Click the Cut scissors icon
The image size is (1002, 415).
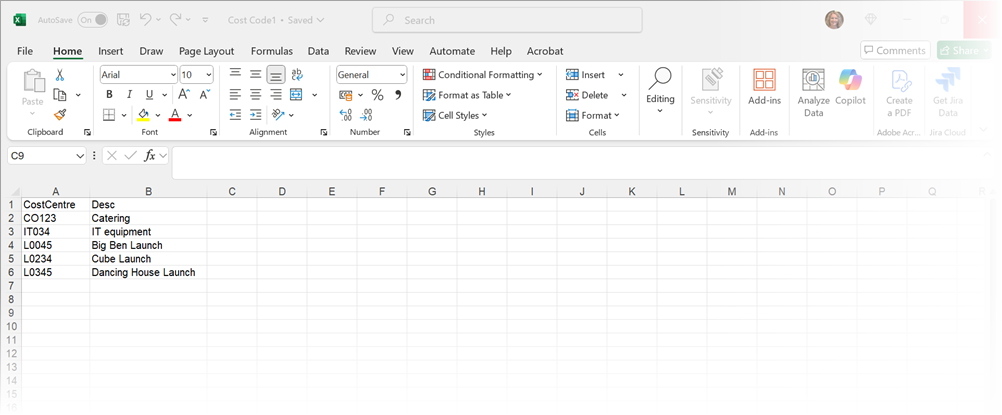[60, 75]
